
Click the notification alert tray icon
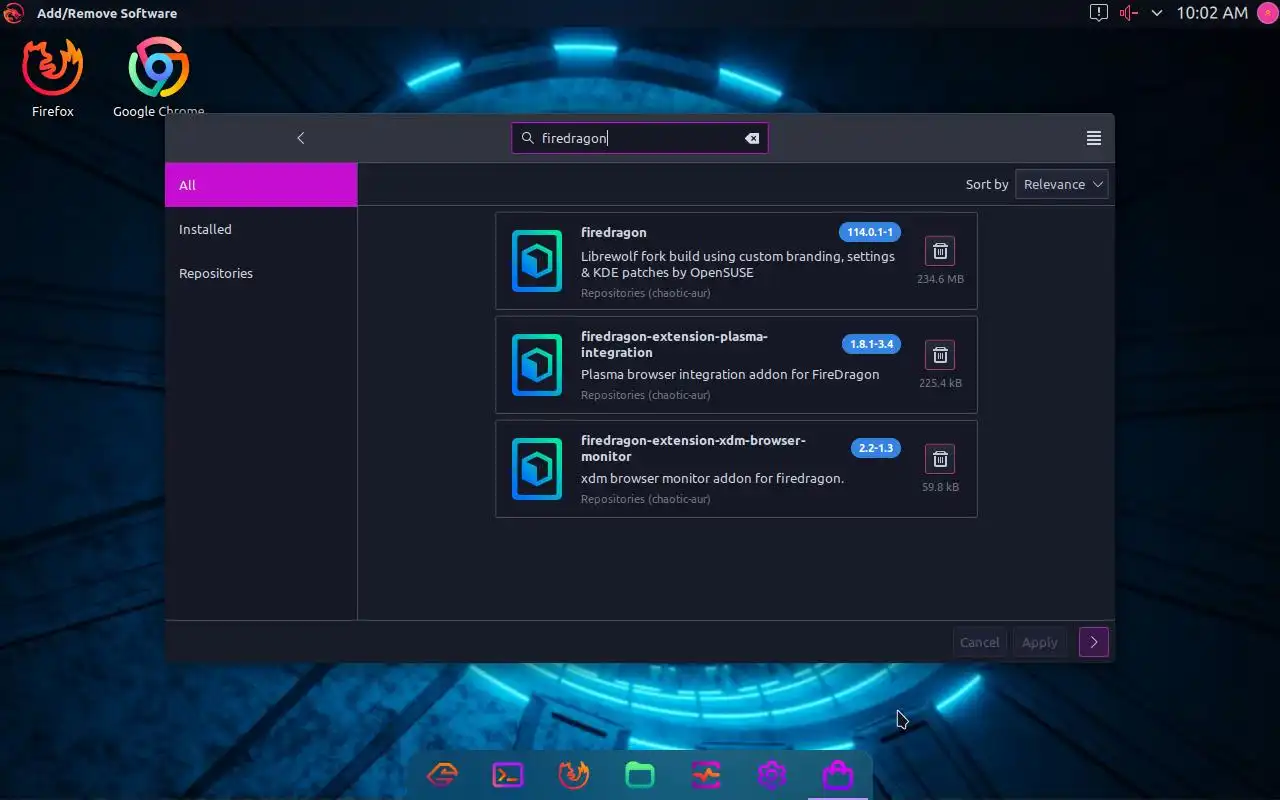1098,13
